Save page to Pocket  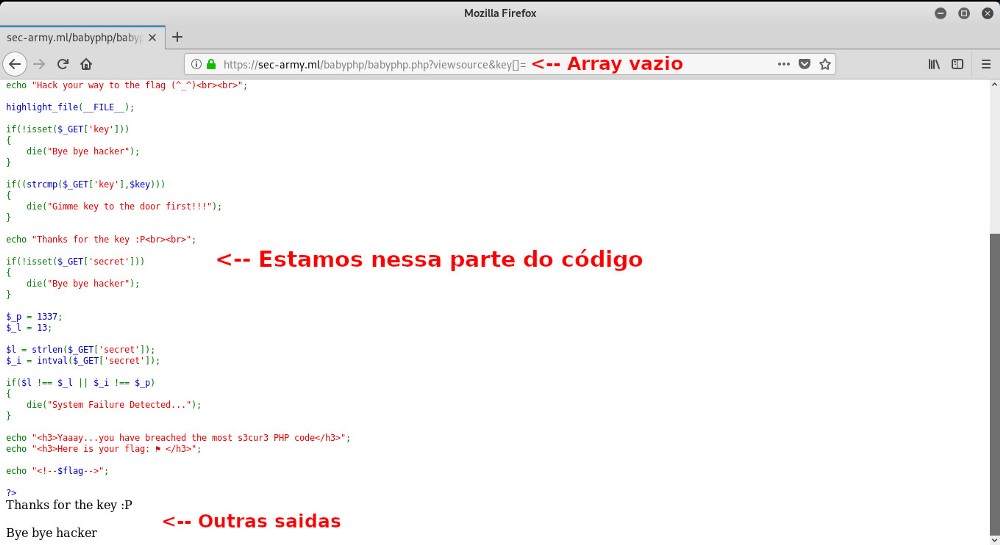click(804, 64)
